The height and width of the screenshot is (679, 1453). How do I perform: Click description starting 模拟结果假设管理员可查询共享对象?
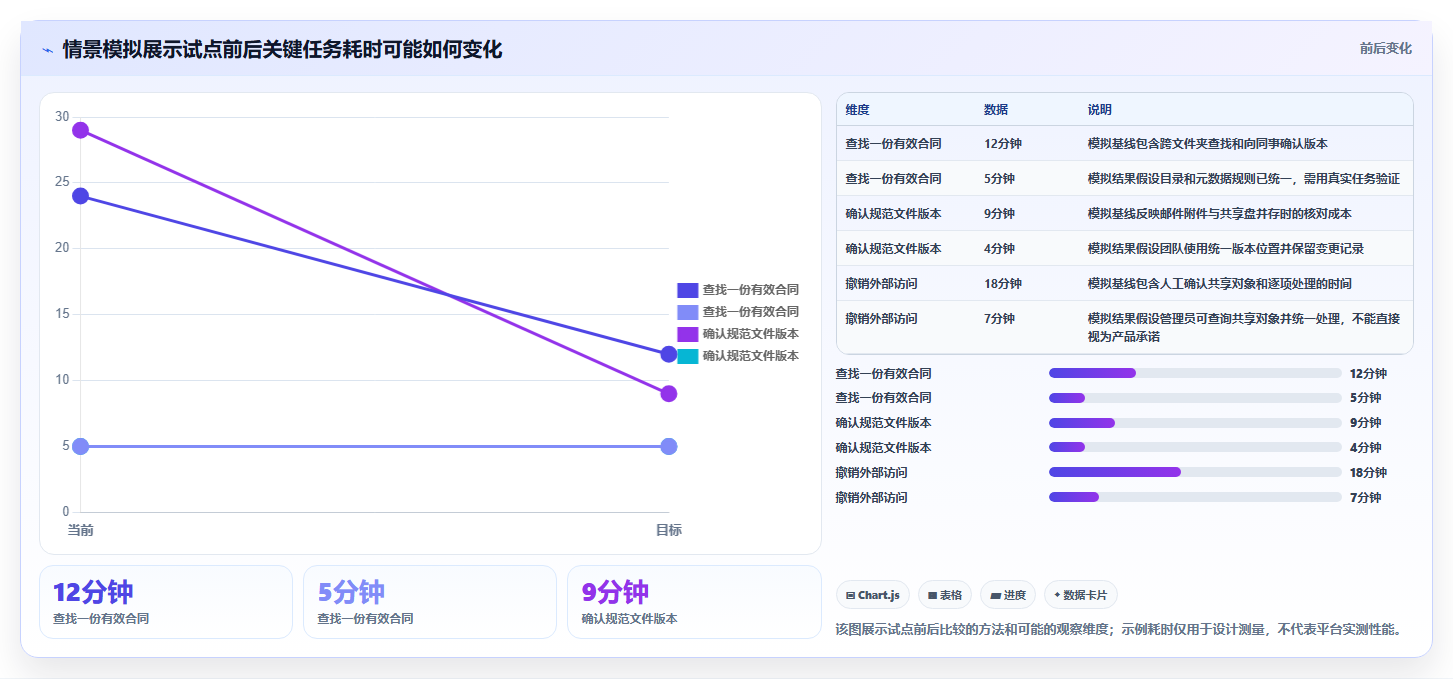[x=1244, y=328]
